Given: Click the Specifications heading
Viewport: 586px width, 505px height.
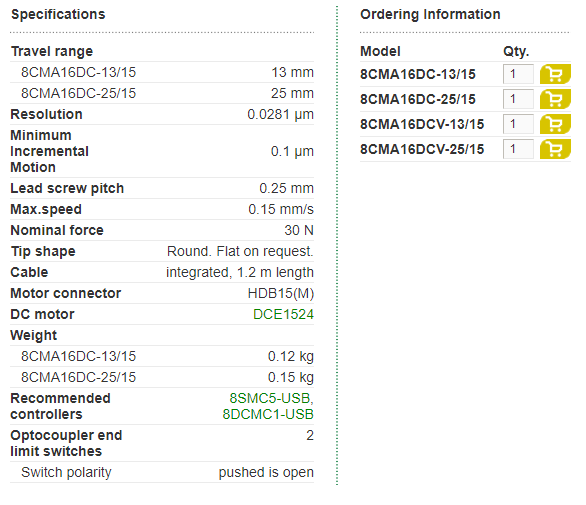Looking at the screenshot, I should 58,14.
